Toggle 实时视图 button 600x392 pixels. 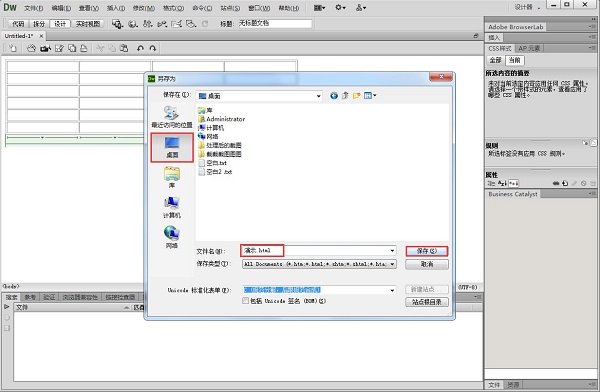(x=88, y=24)
